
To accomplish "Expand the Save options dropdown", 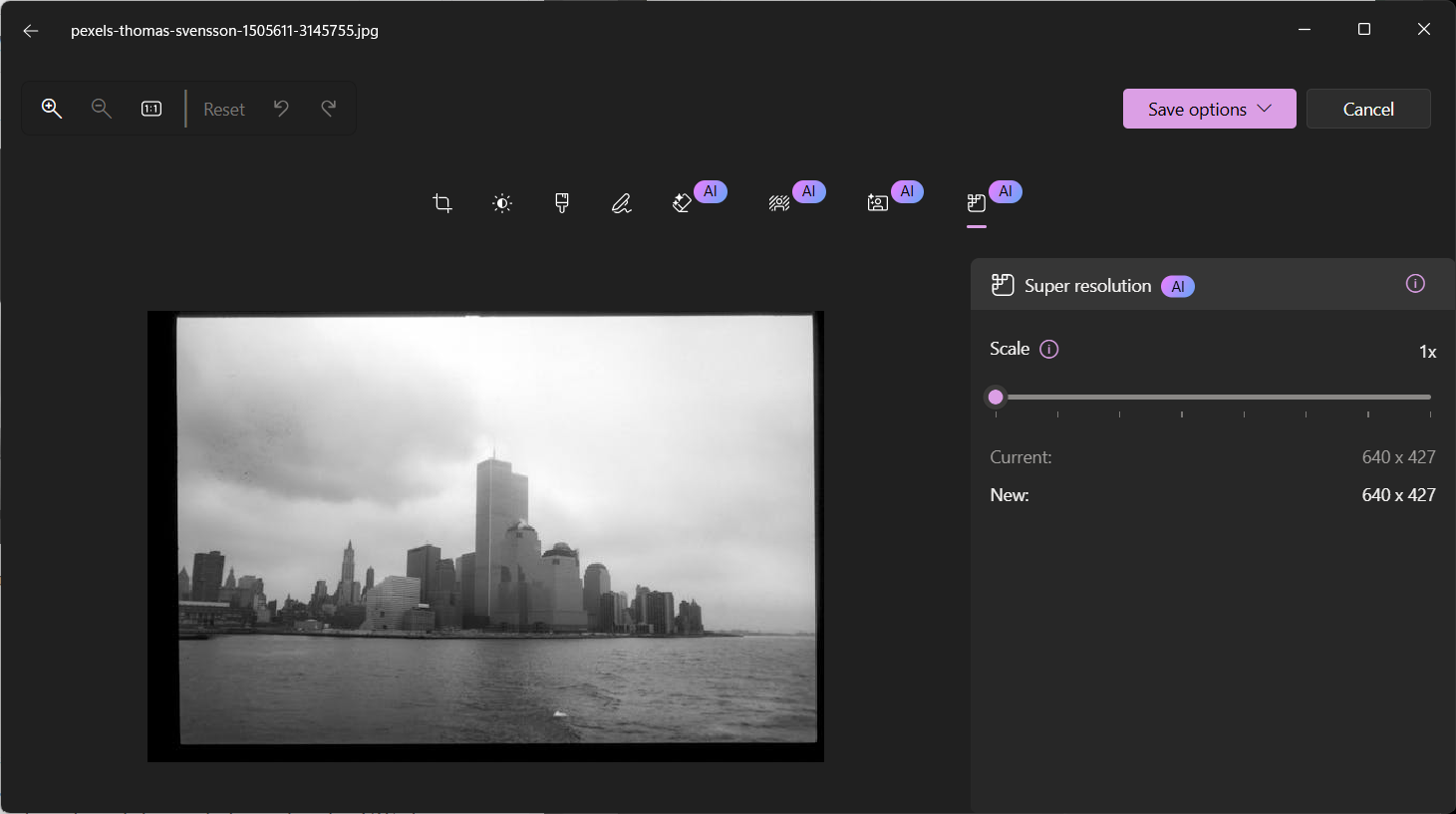I will click(1209, 109).
